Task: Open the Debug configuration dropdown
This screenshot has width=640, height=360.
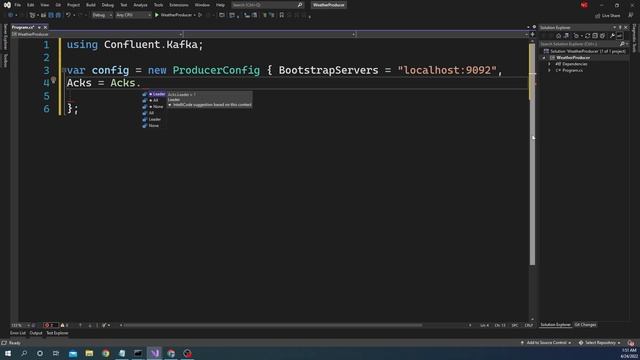Action: pyautogui.click(x=102, y=15)
